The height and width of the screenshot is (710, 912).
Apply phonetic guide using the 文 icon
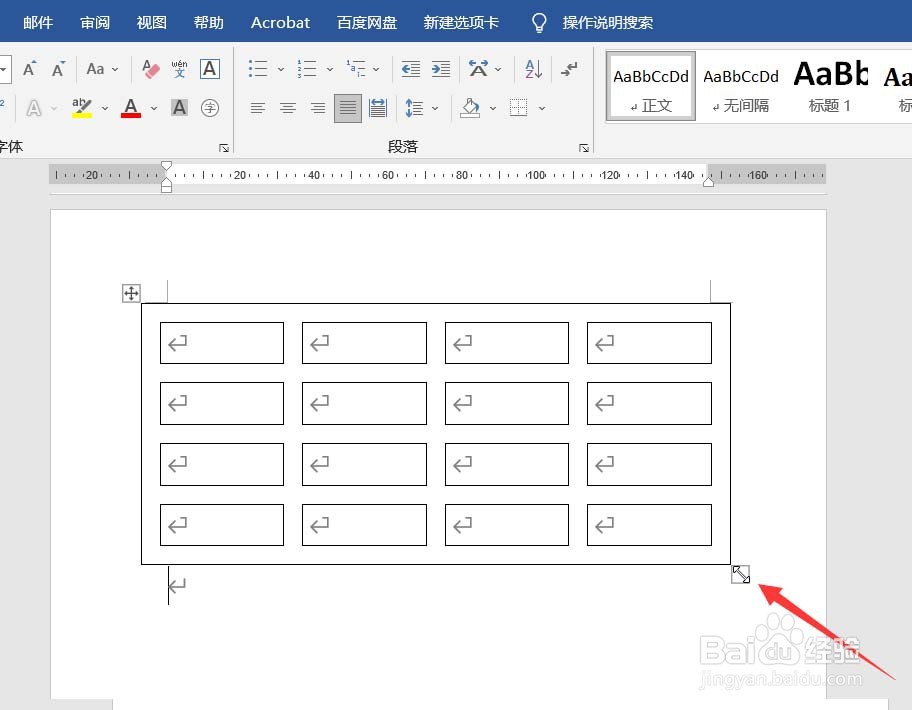[179, 68]
